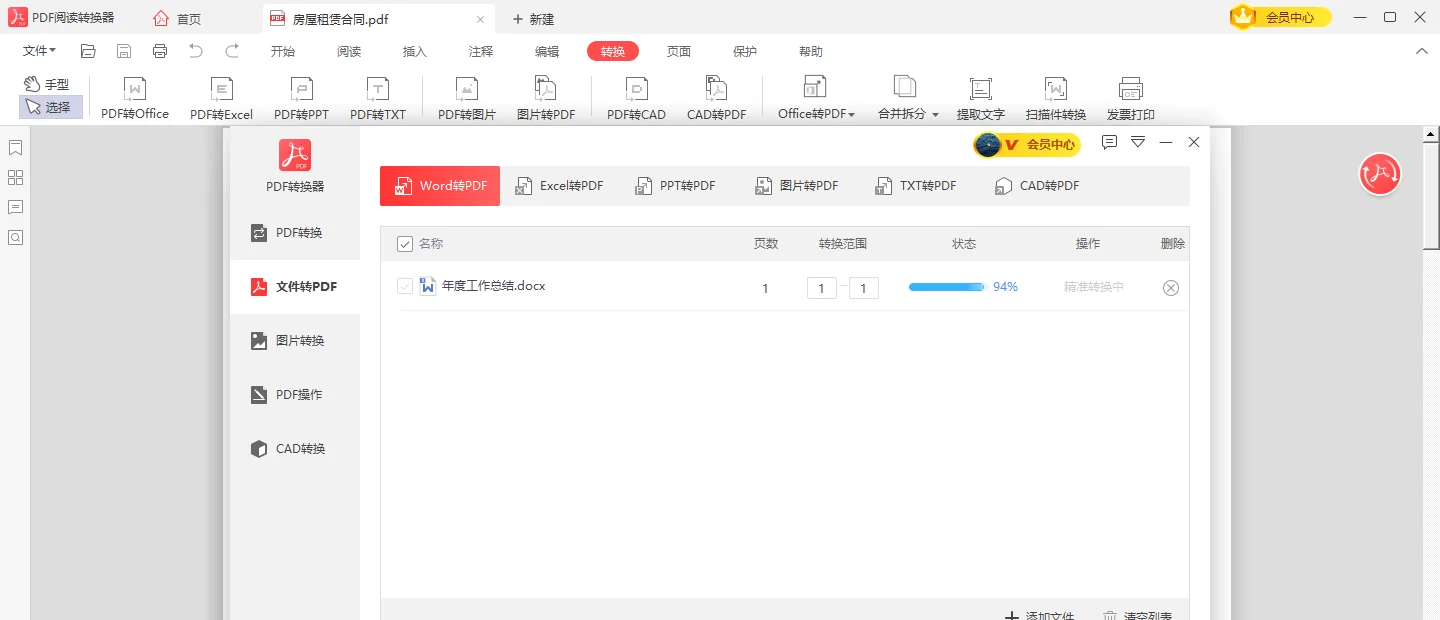Open the 编辑 ribbon tab
1440x620 pixels.
(547, 52)
